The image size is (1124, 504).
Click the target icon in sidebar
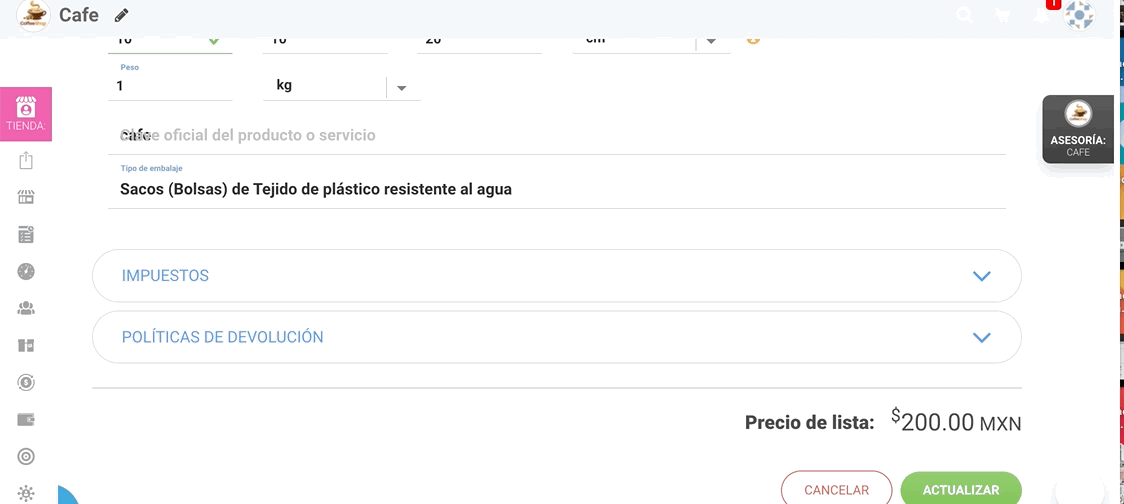(26, 456)
